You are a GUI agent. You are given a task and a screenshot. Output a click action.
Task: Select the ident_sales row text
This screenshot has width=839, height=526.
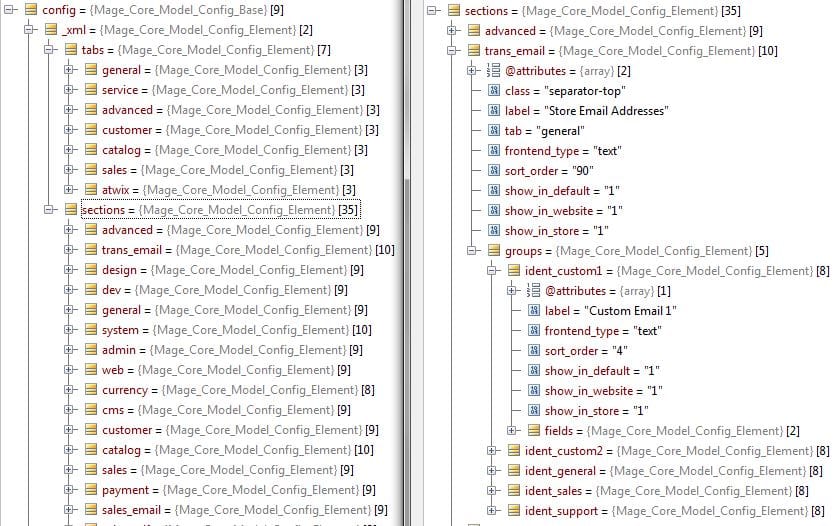(x=667, y=491)
